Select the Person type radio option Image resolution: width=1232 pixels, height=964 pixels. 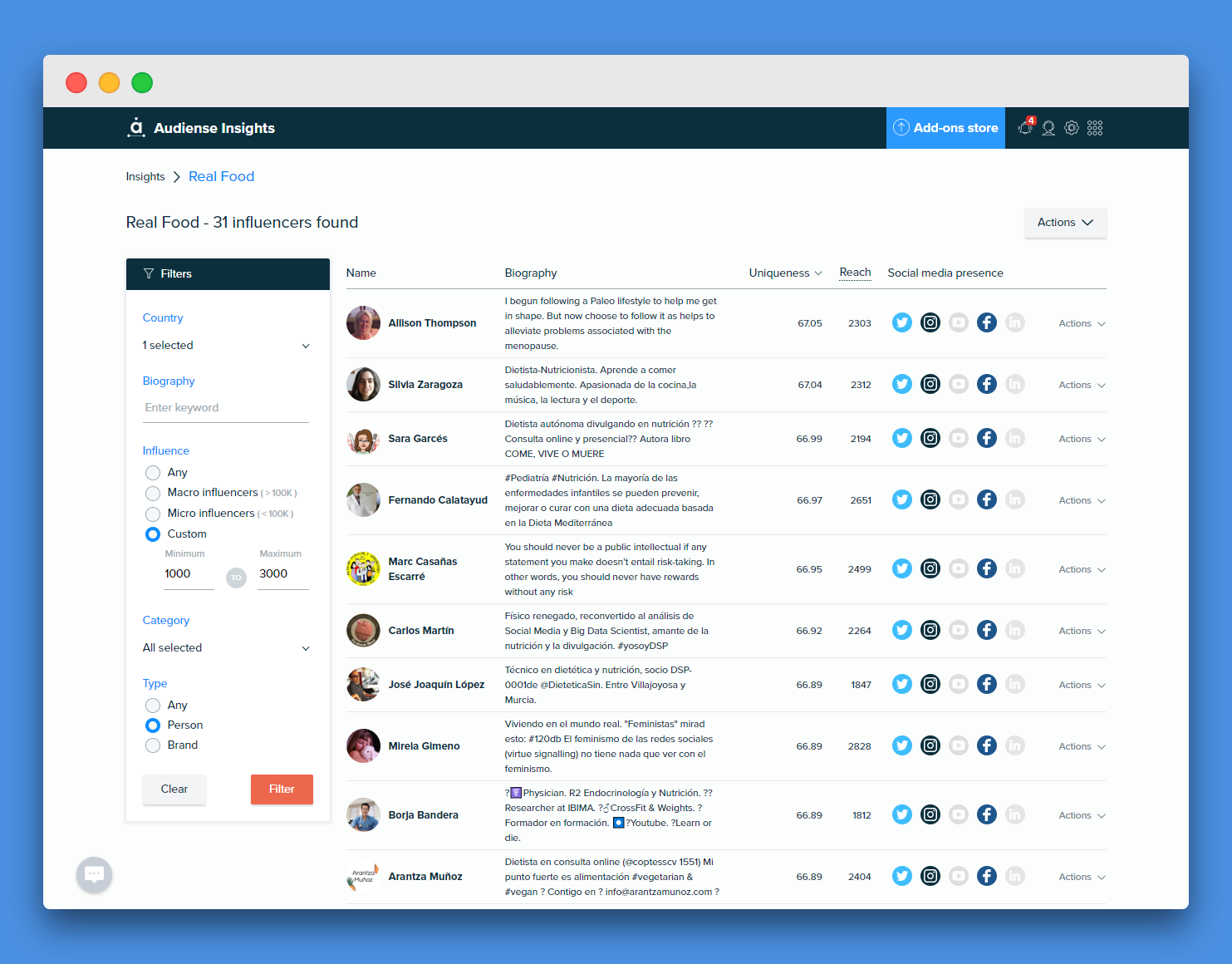[153, 725]
